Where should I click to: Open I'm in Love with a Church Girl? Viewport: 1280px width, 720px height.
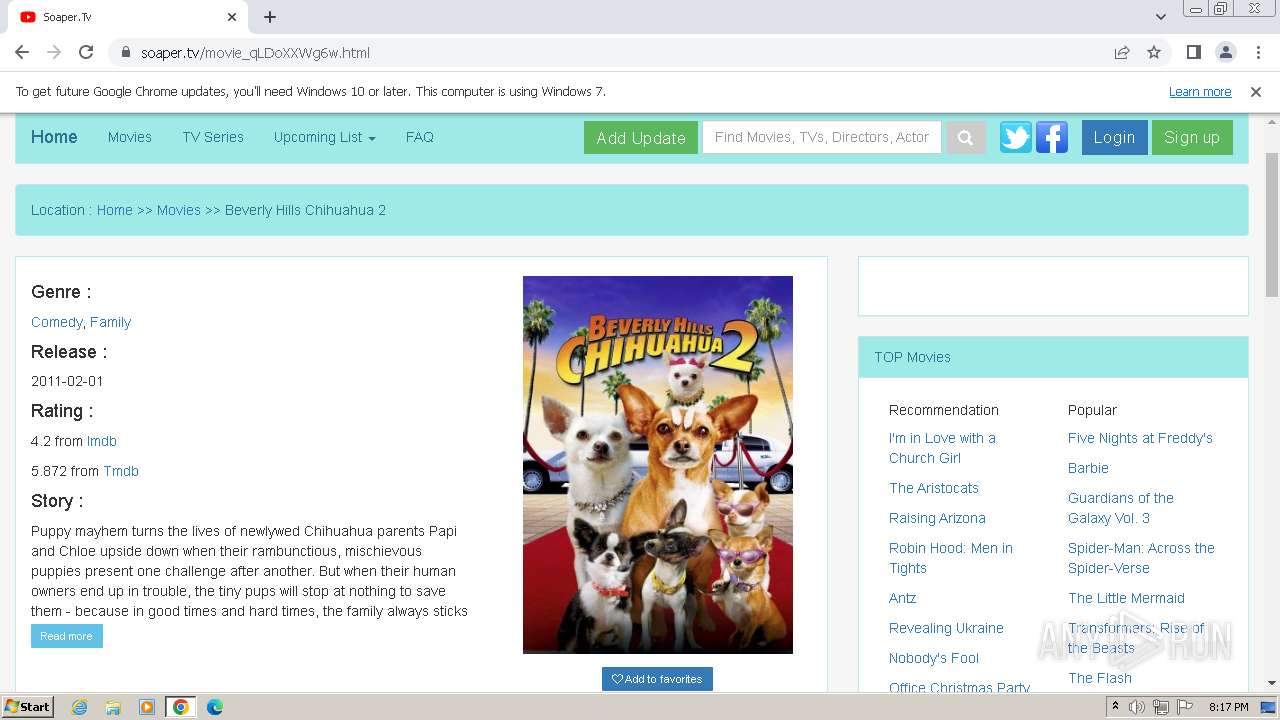pos(942,448)
